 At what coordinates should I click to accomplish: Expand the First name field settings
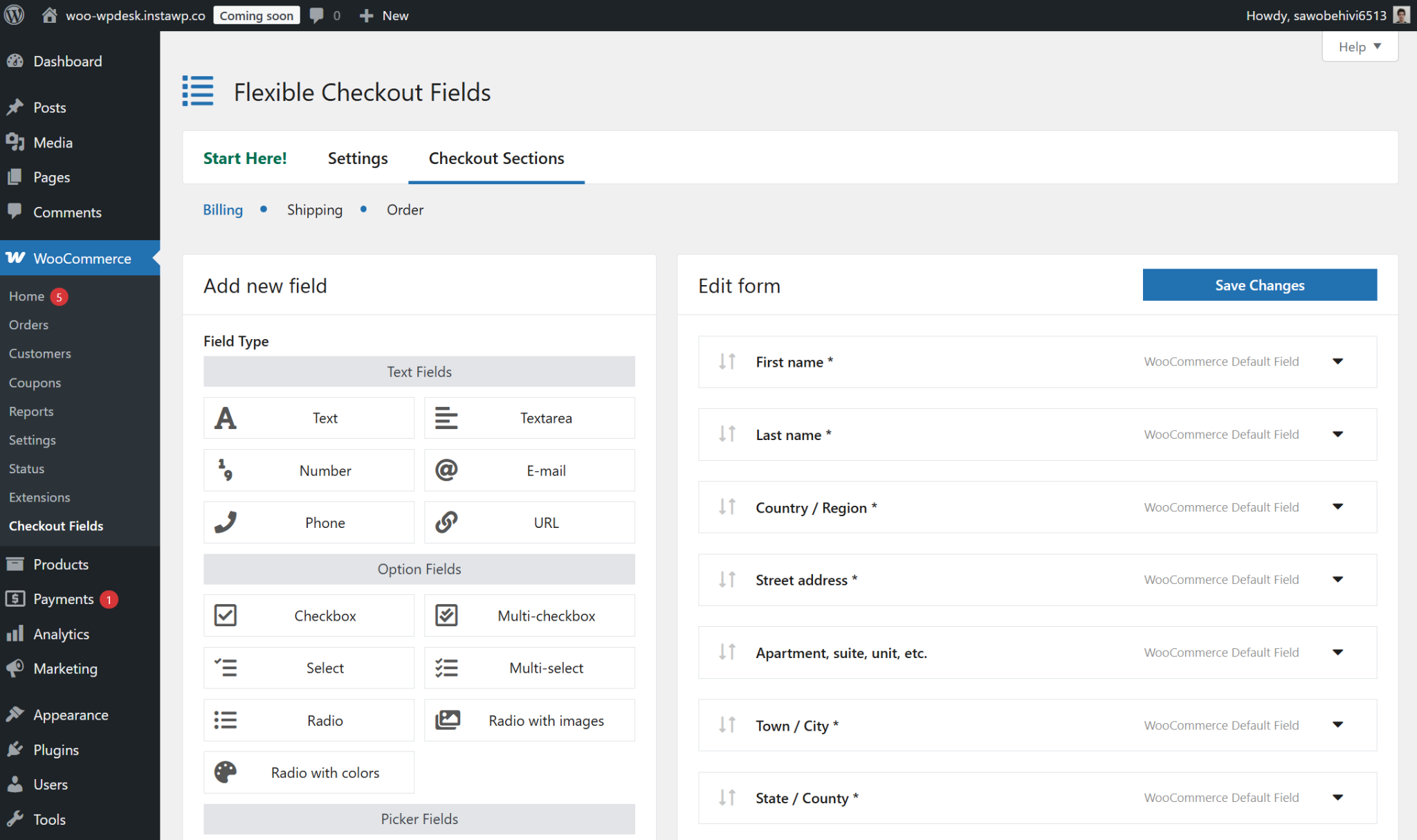[x=1337, y=361]
